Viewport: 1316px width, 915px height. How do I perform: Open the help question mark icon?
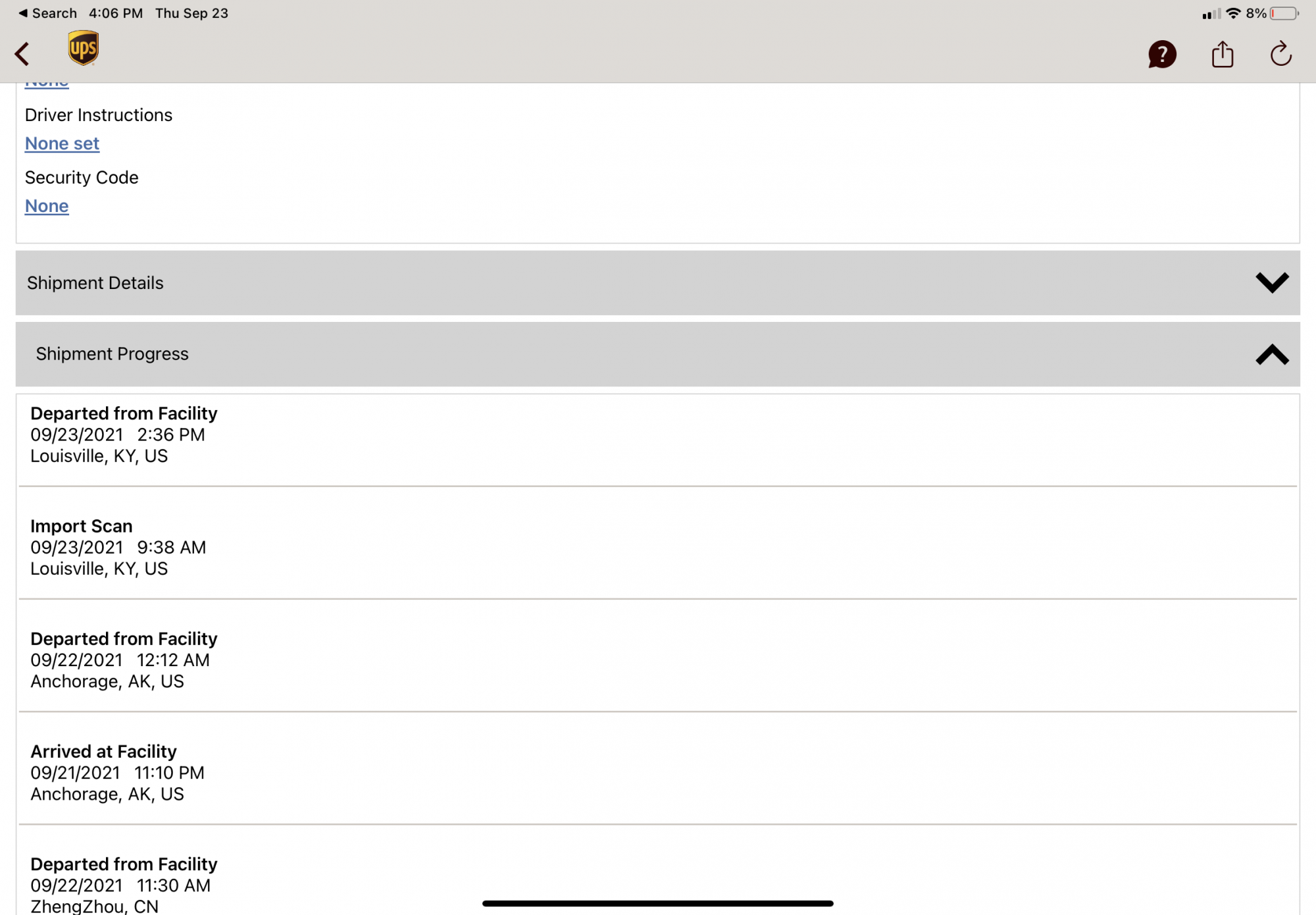coord(1161,54)
